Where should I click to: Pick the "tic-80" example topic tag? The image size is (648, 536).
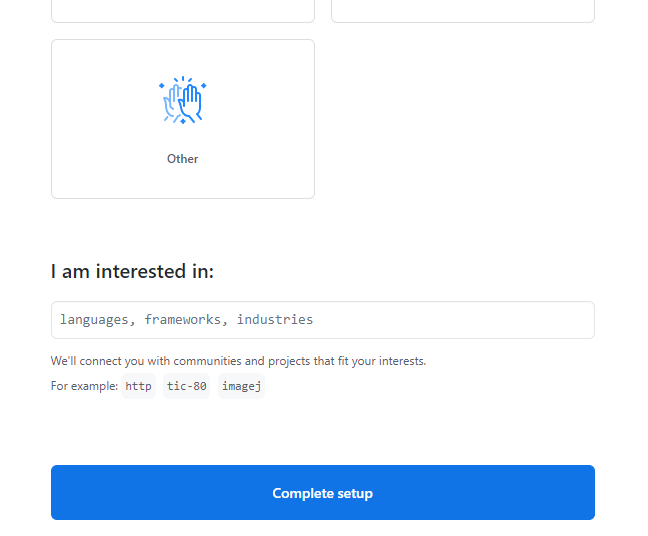click(186, 386)
